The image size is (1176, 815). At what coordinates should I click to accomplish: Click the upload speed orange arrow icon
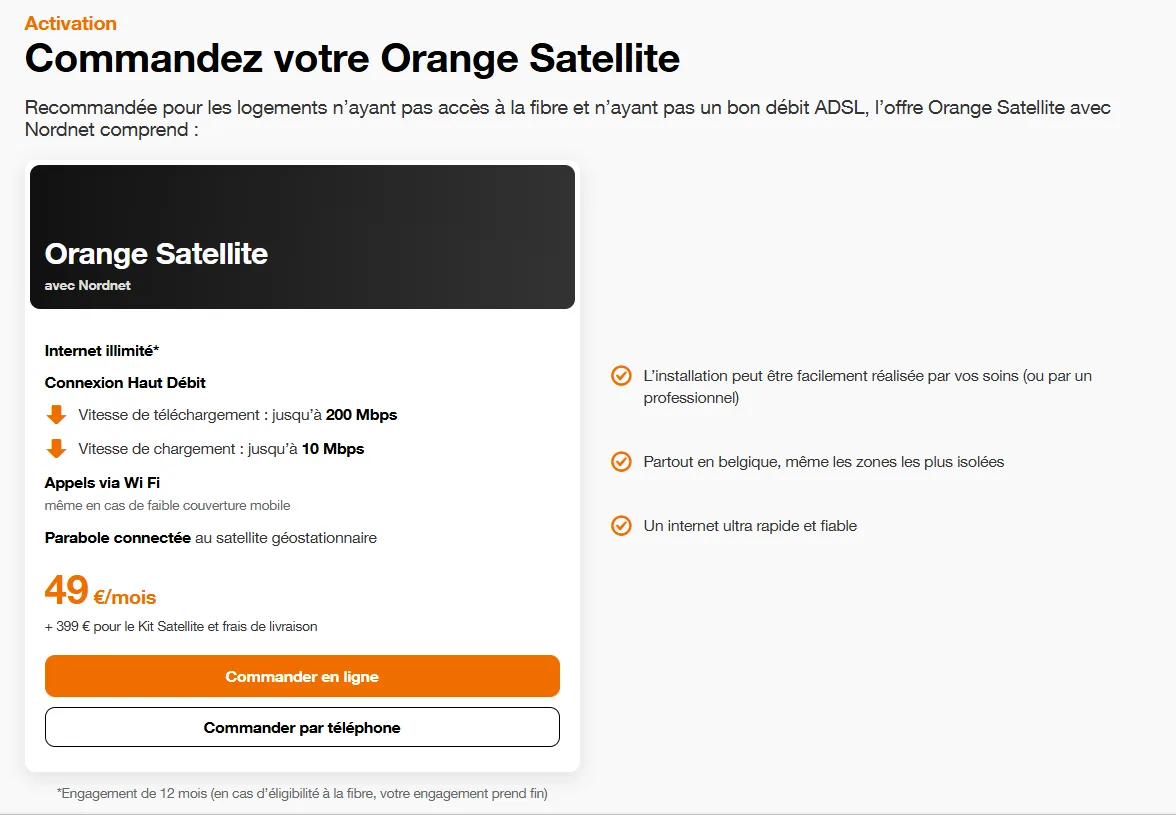tap(56, 449)
